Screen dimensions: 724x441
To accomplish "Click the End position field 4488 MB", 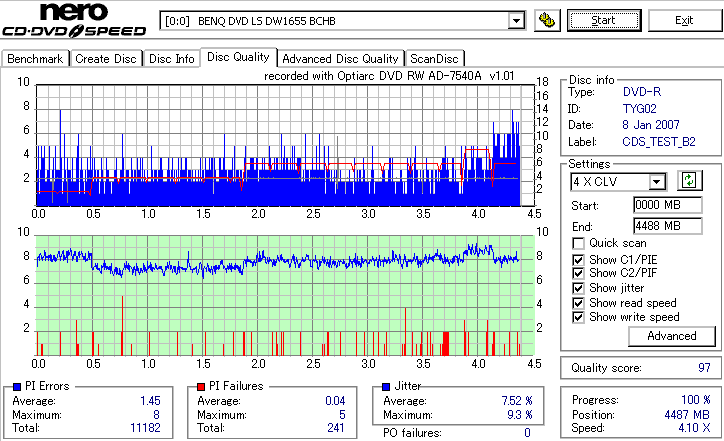I will tap(668, 226).
